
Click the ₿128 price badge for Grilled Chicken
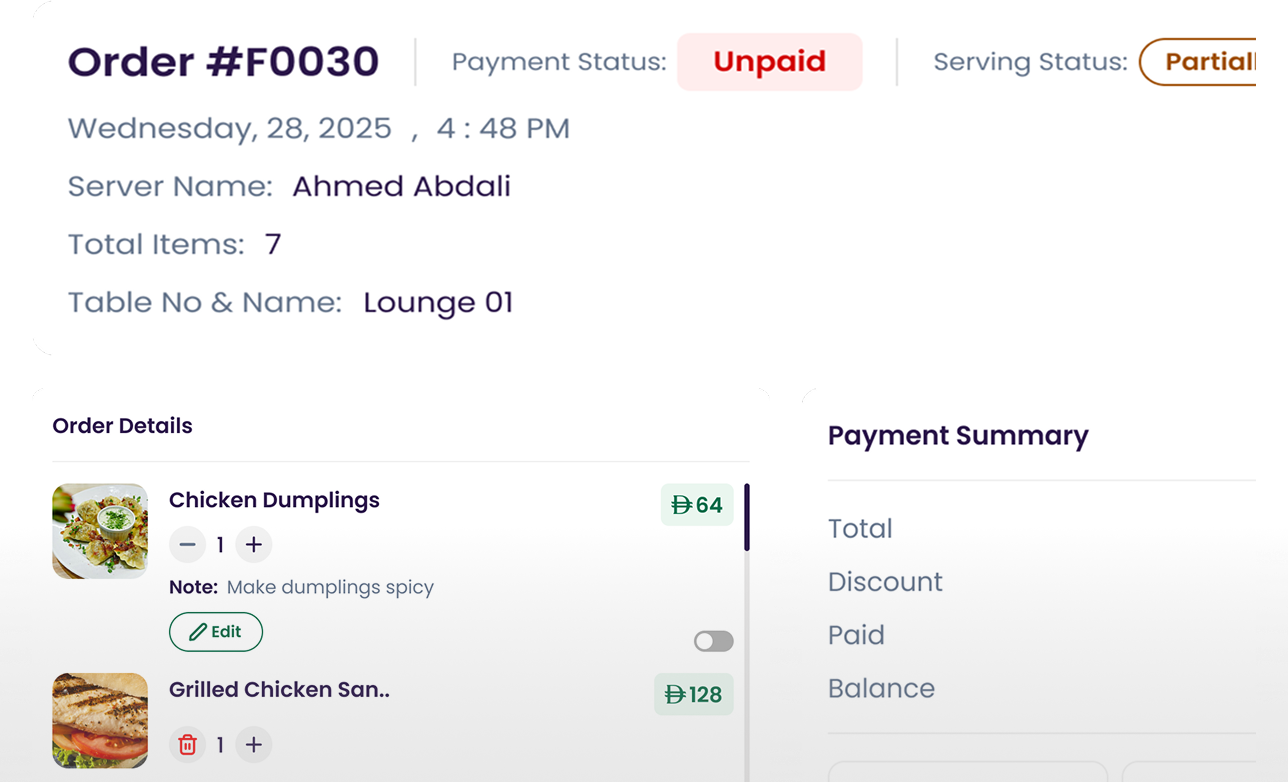(693, 694)
